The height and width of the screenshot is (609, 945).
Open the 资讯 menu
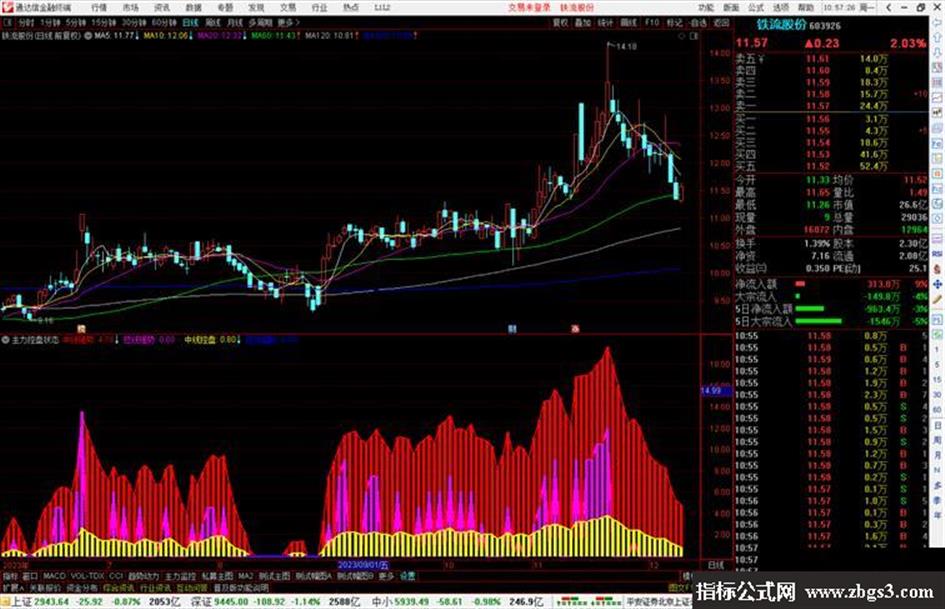coord(162,8)
